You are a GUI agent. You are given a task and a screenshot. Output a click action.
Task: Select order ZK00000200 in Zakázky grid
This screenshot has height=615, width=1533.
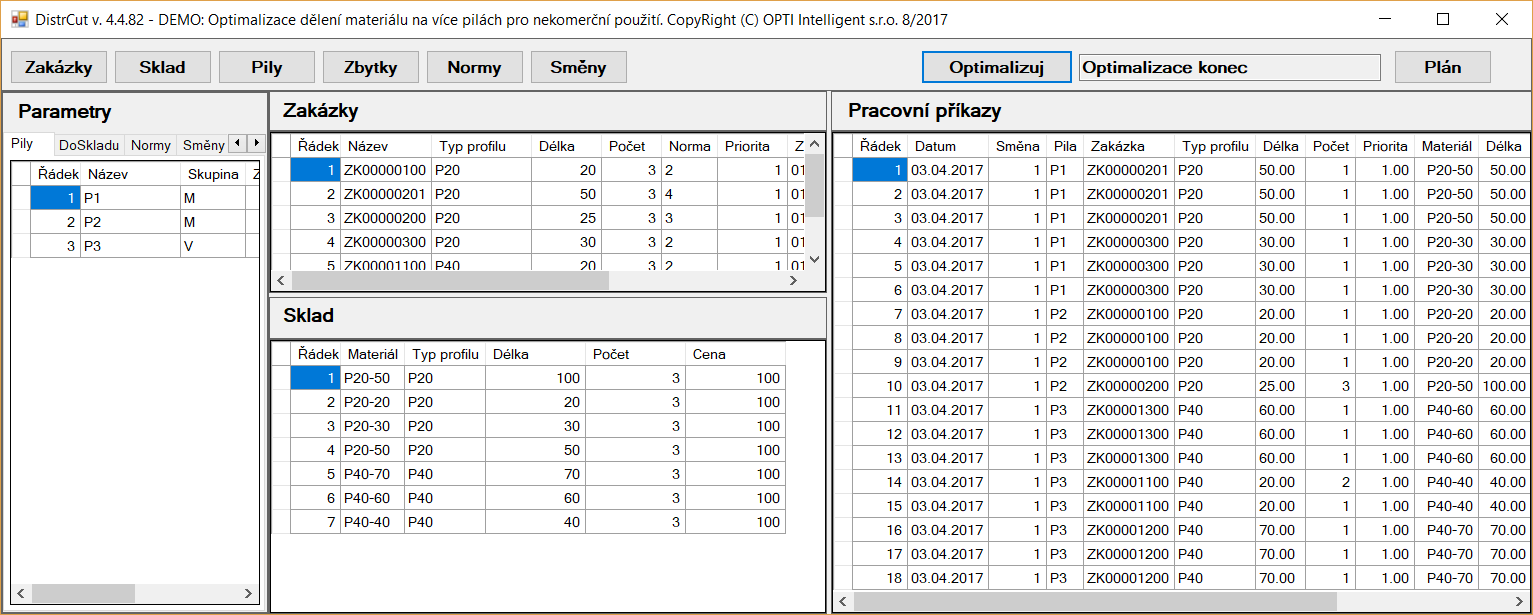[539, 218]
